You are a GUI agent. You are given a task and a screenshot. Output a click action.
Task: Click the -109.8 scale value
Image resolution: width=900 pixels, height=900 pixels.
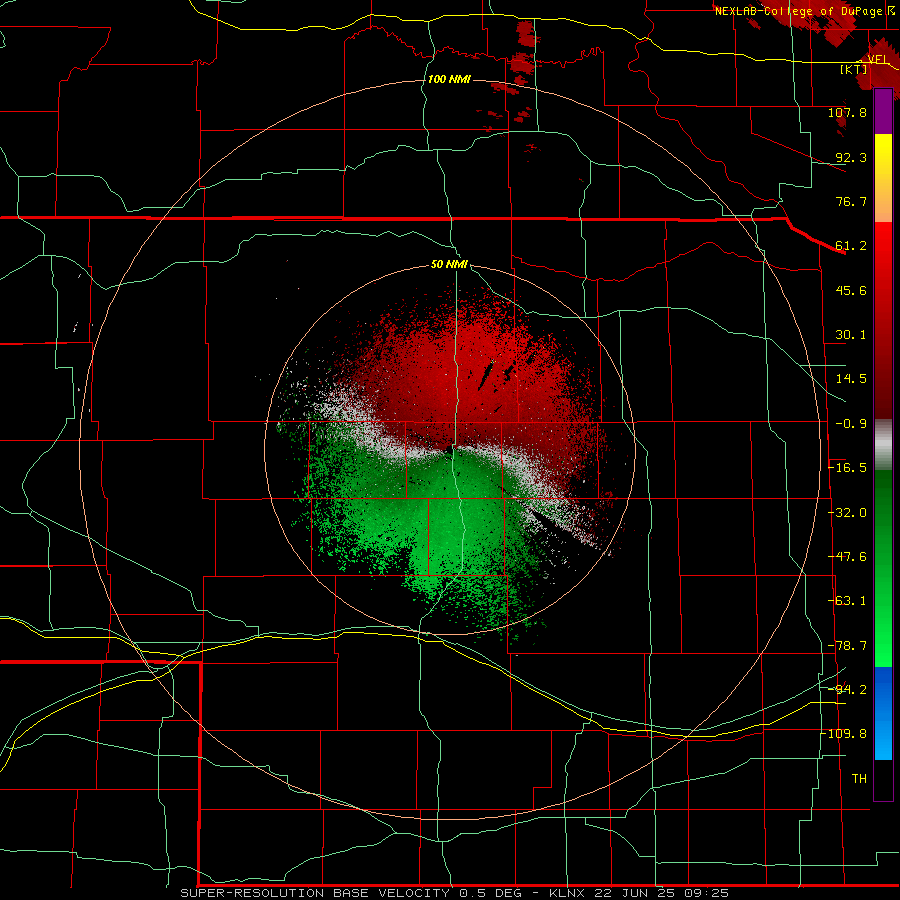click(844, 734)
